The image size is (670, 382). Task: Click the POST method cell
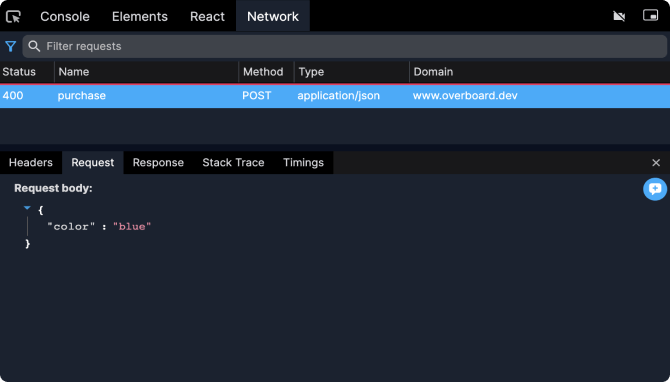click(257, 96)
